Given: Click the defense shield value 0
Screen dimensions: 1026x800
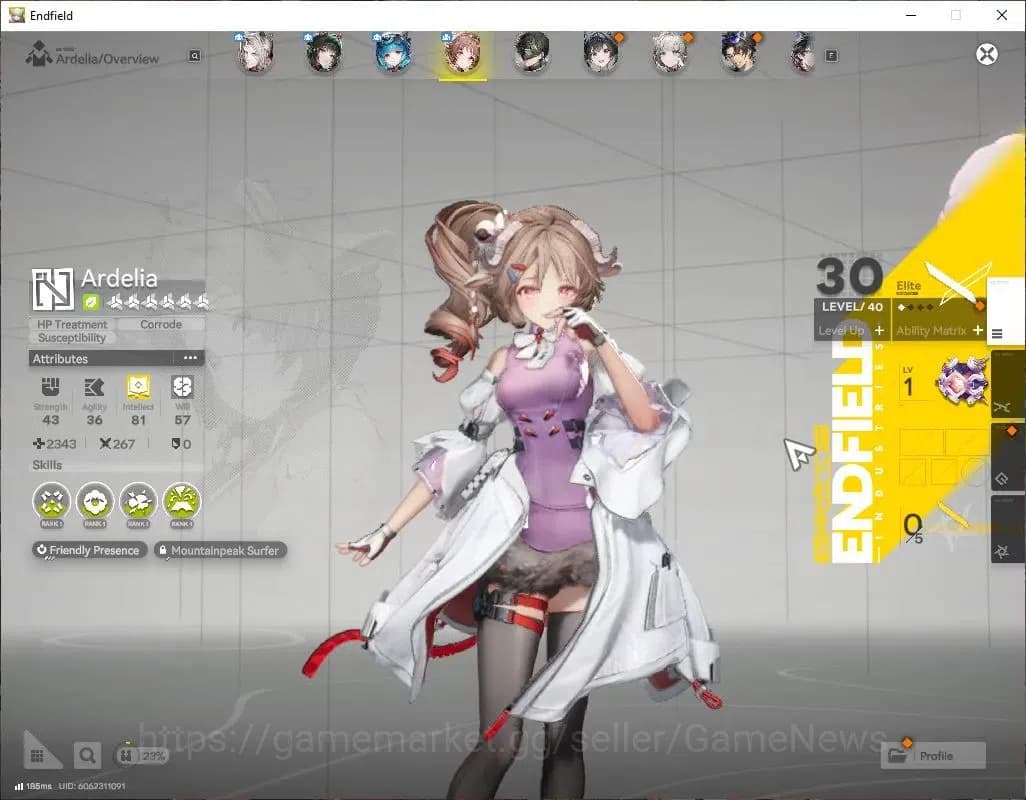Looking at the screenshot, I should (181, 444).
